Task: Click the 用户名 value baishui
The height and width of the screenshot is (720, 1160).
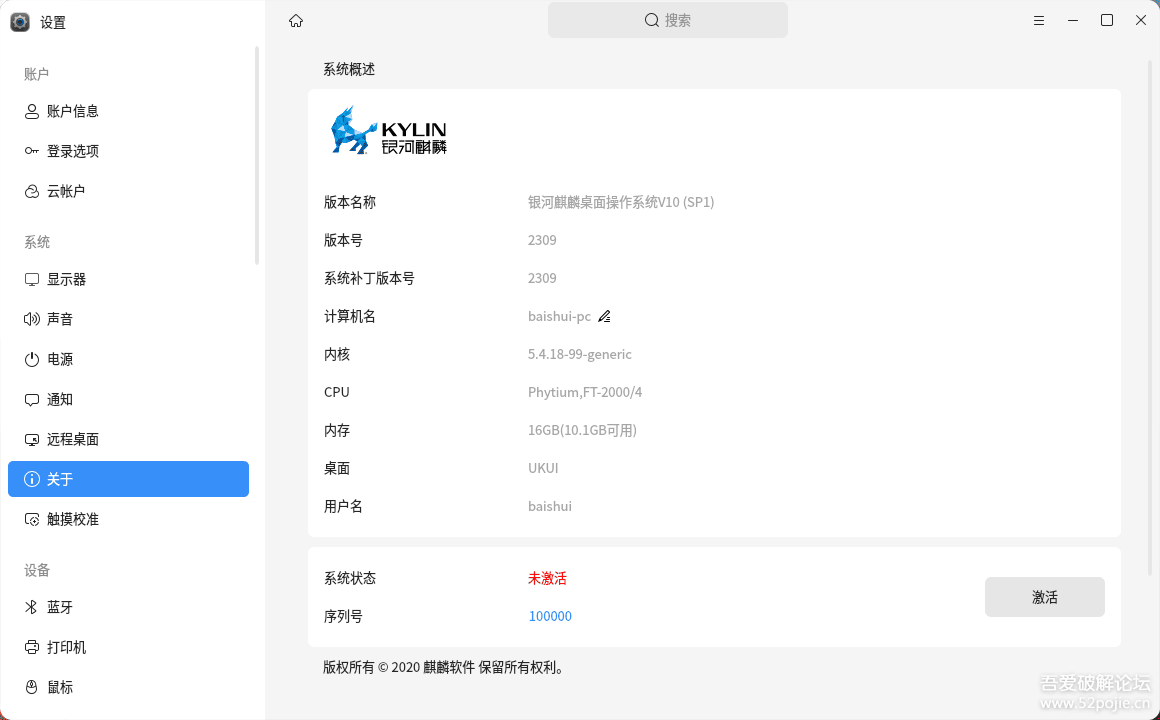Action: (x=550, y=507)
